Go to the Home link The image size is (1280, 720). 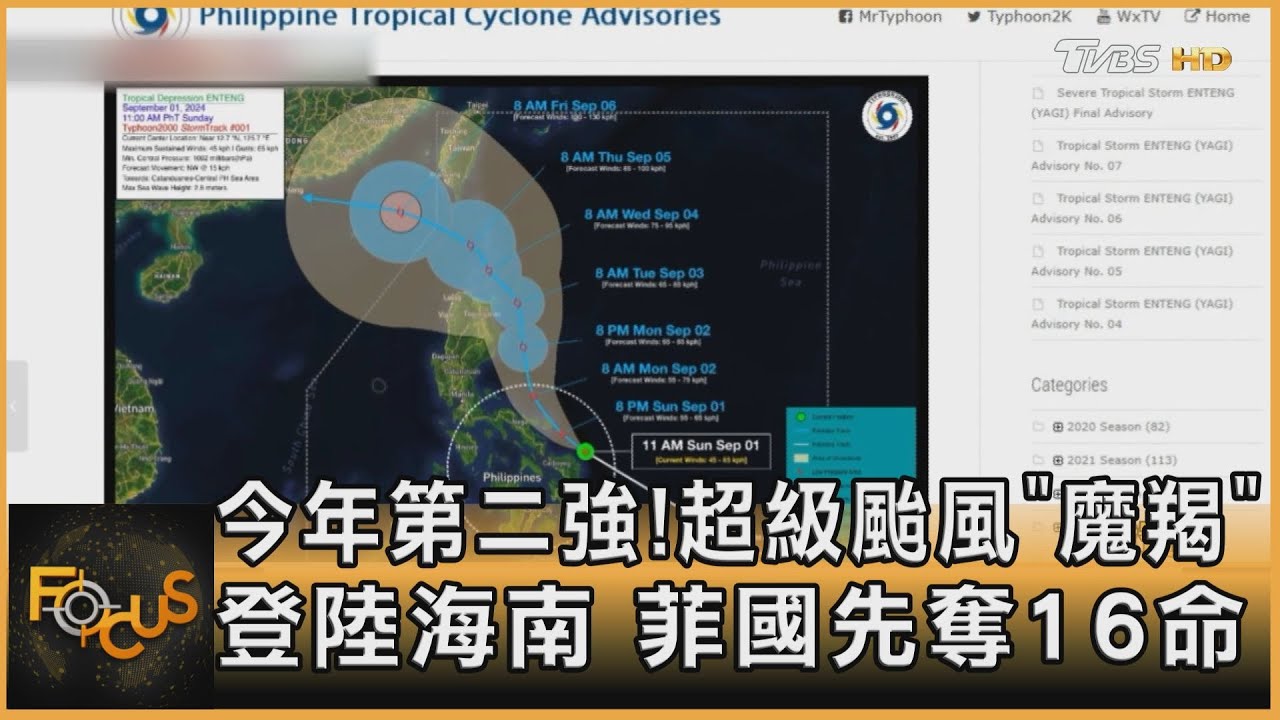click(x=1217, y=17)
